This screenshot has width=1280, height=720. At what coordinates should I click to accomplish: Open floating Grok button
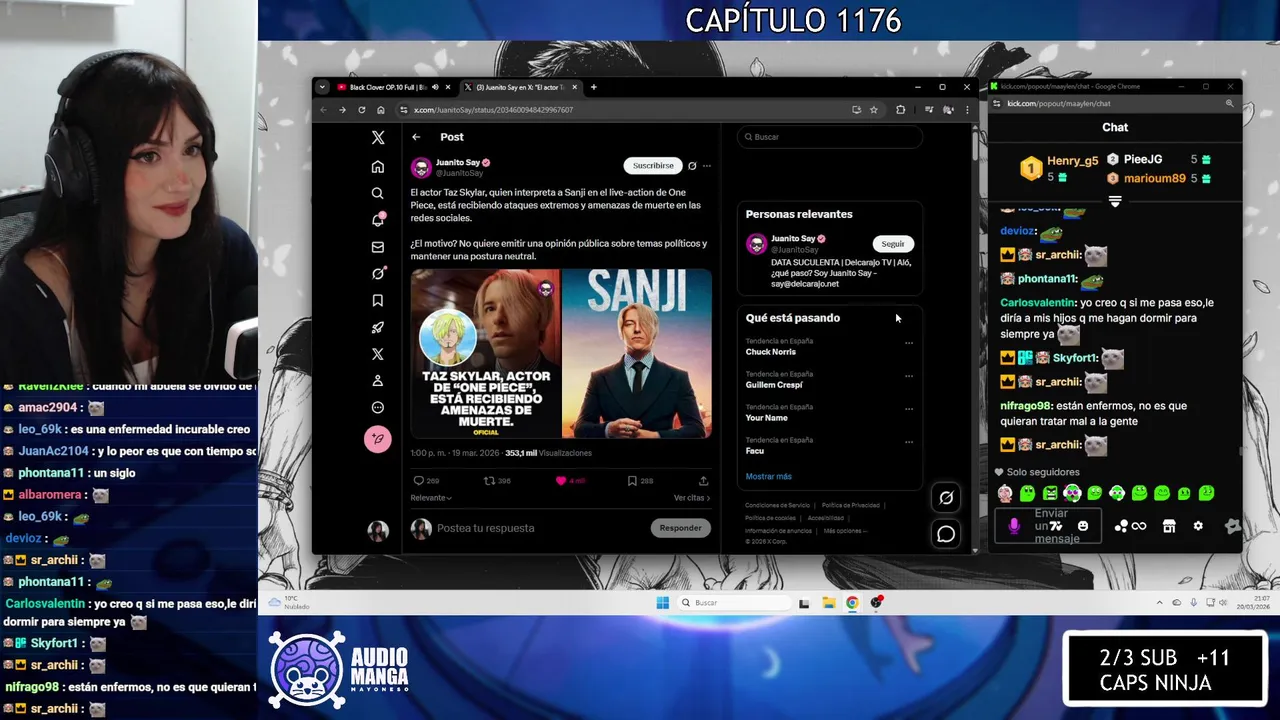pos(946,497)
